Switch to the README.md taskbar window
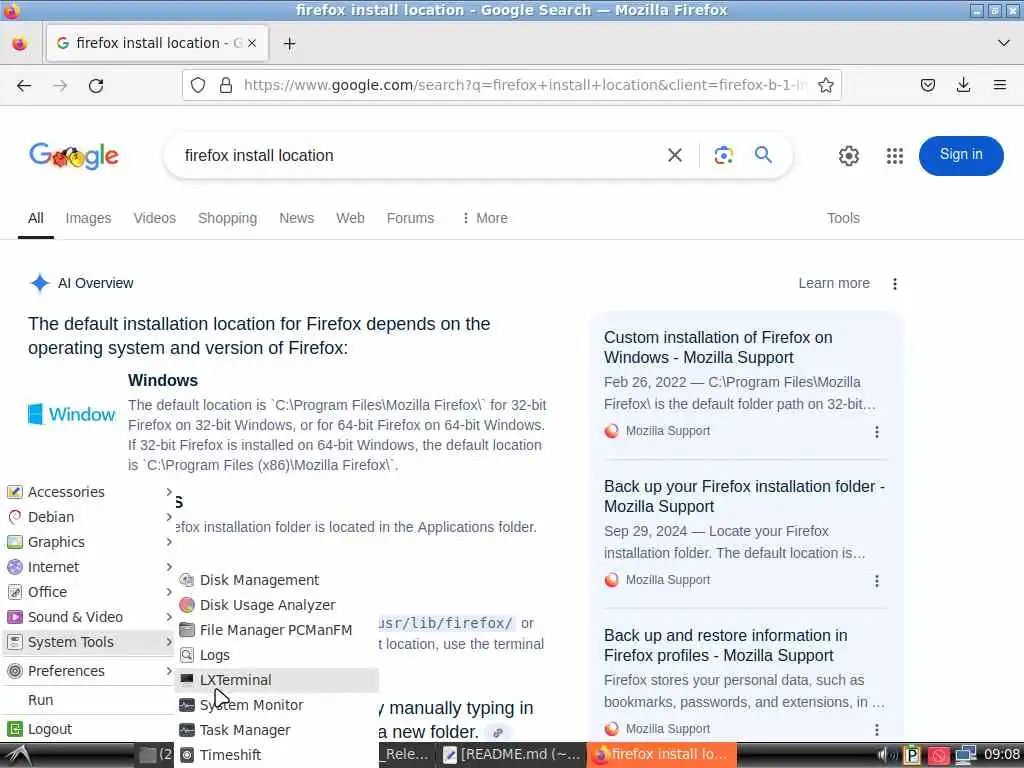The image size is (1024, 768). pyautogui.click(x=512, y=755)
